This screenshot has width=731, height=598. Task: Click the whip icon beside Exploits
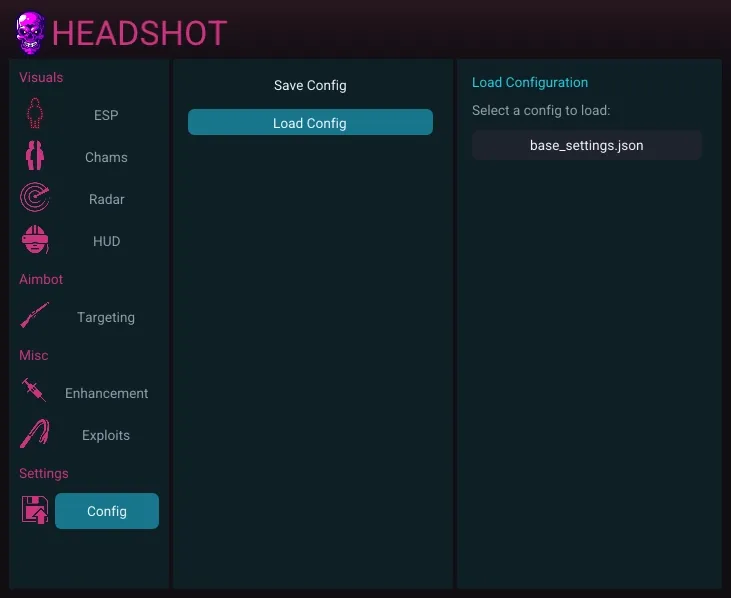(35, 435)
